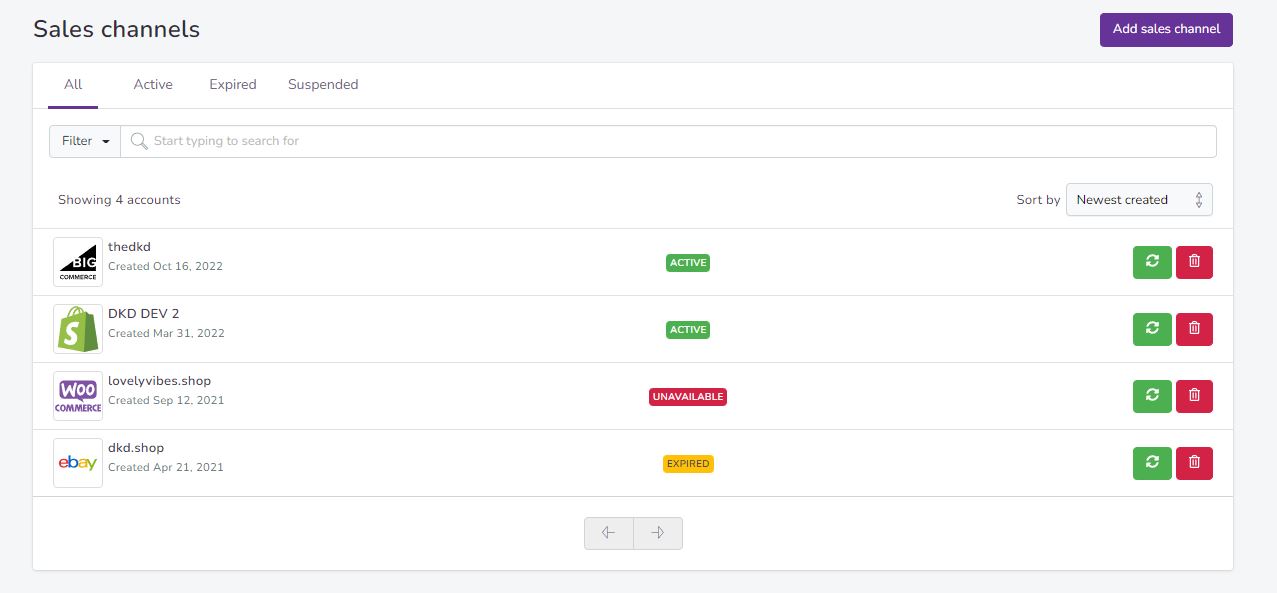Click 'Showing 4 accounts' text
The width and height of the screenshot is (1277, 593).
[x=119, y=200]
